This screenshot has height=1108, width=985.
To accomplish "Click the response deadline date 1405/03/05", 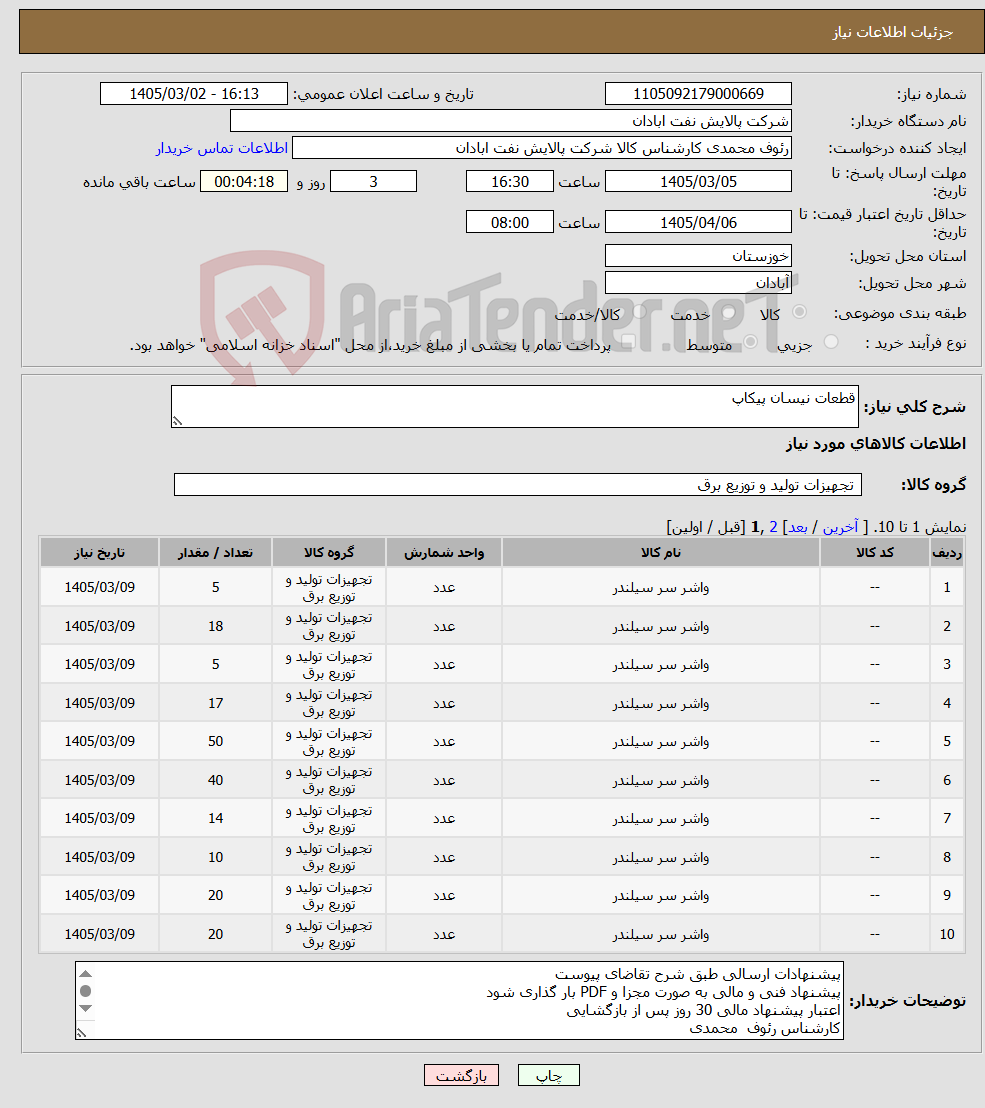I will coord(698,182).
